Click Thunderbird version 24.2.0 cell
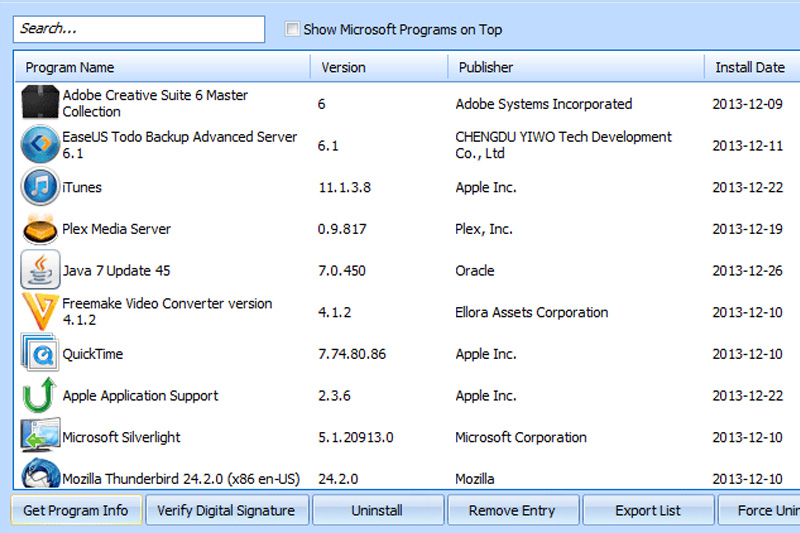Image resolution: width=800 pixels, height=533 pixels. (338, 479)
